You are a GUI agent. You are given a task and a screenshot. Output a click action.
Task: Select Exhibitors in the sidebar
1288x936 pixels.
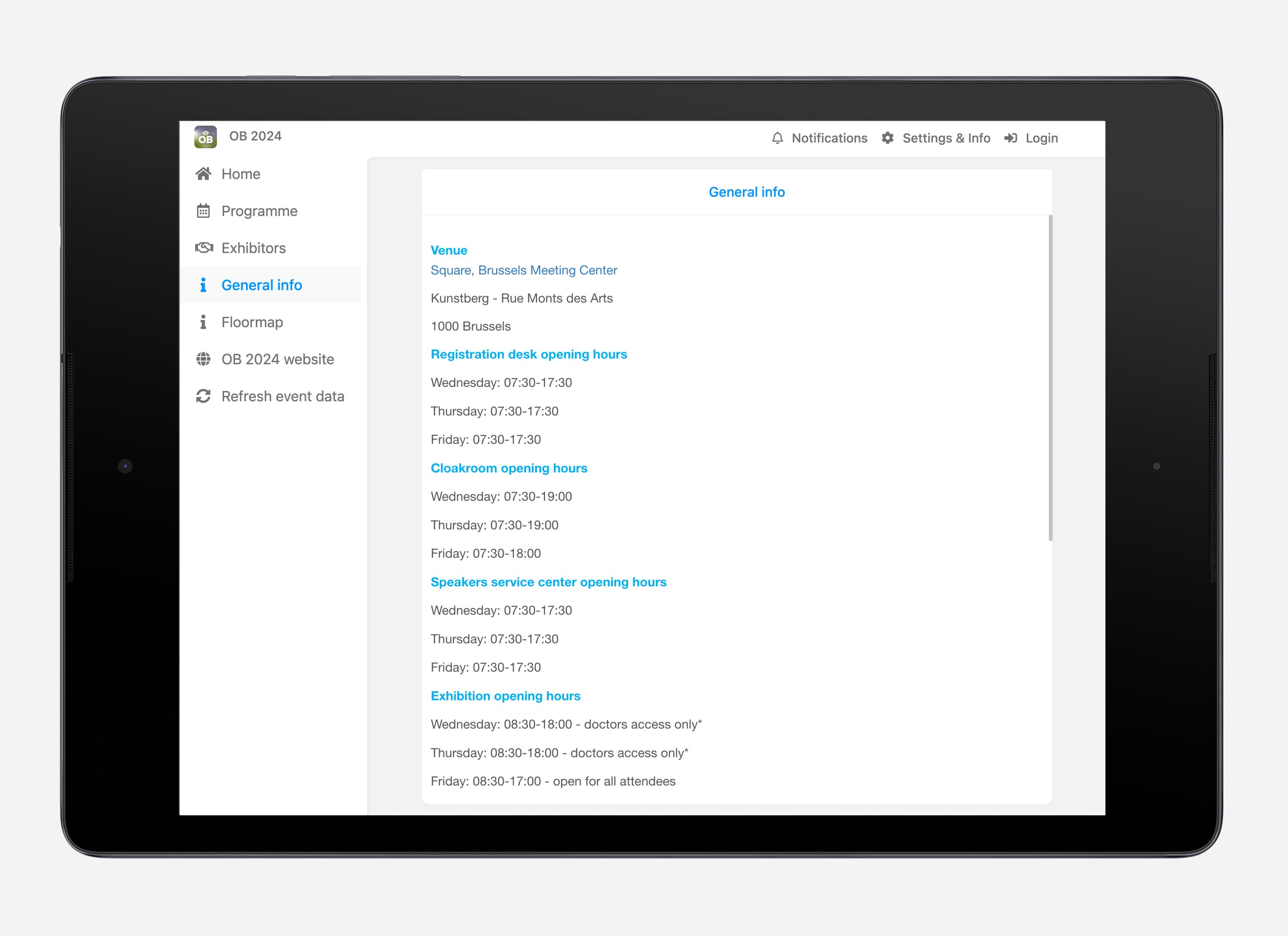pyautogui.click(x=253, y=248)
